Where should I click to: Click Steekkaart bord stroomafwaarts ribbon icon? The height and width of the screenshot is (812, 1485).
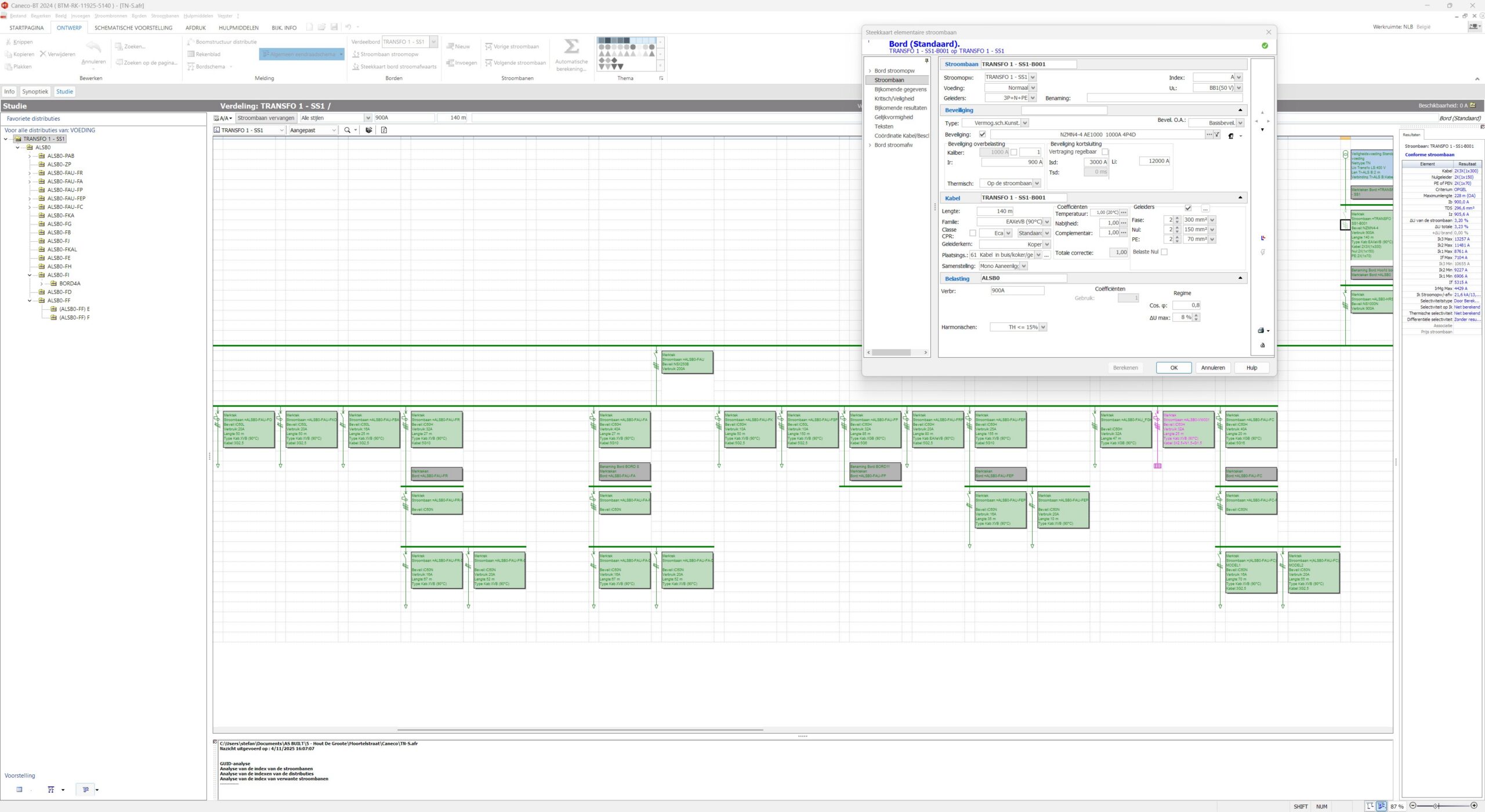tap(356, 67)
